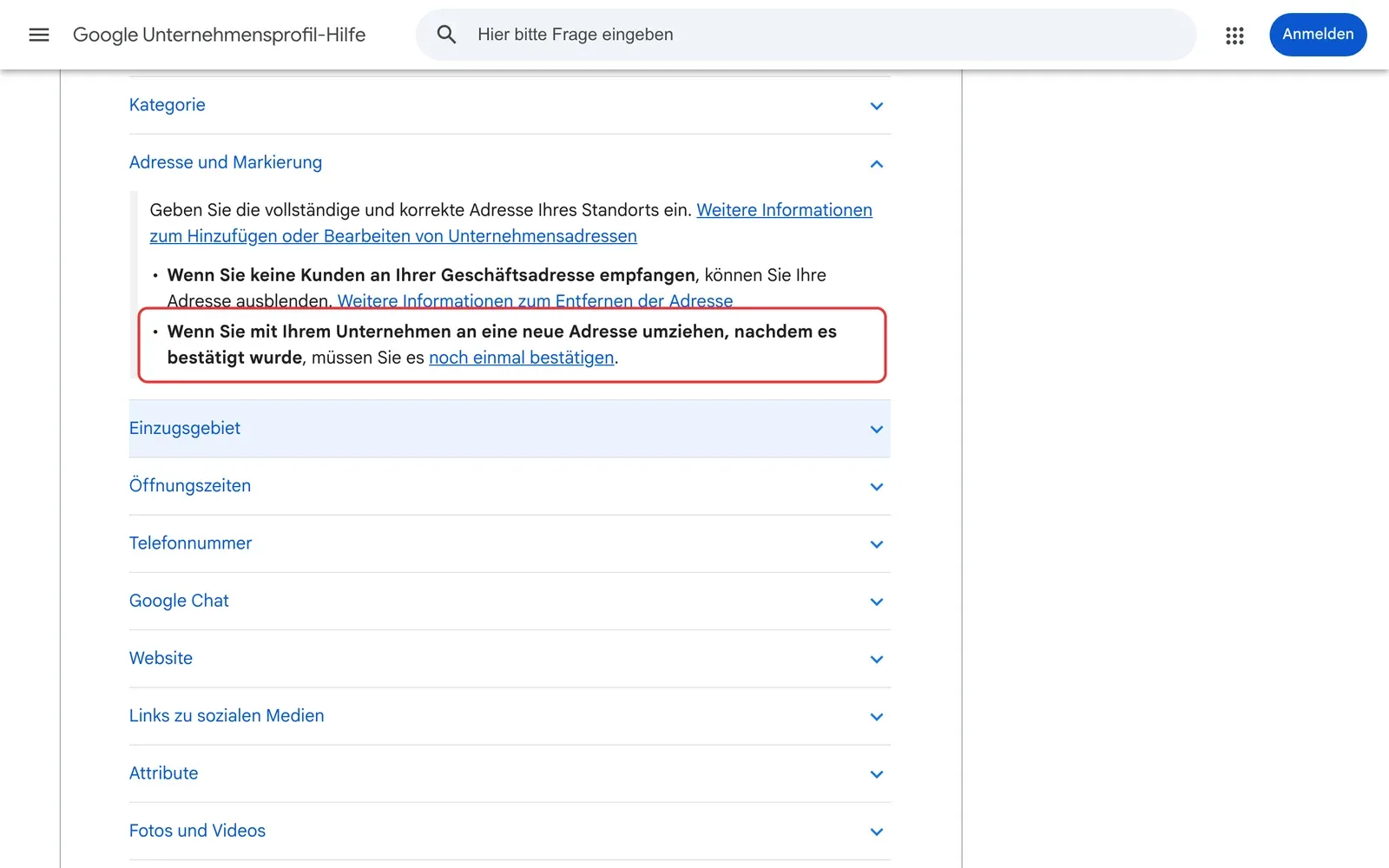Open the Einzugsgebiet heading
The image size is (1389, 868).
tap(185, 428)
